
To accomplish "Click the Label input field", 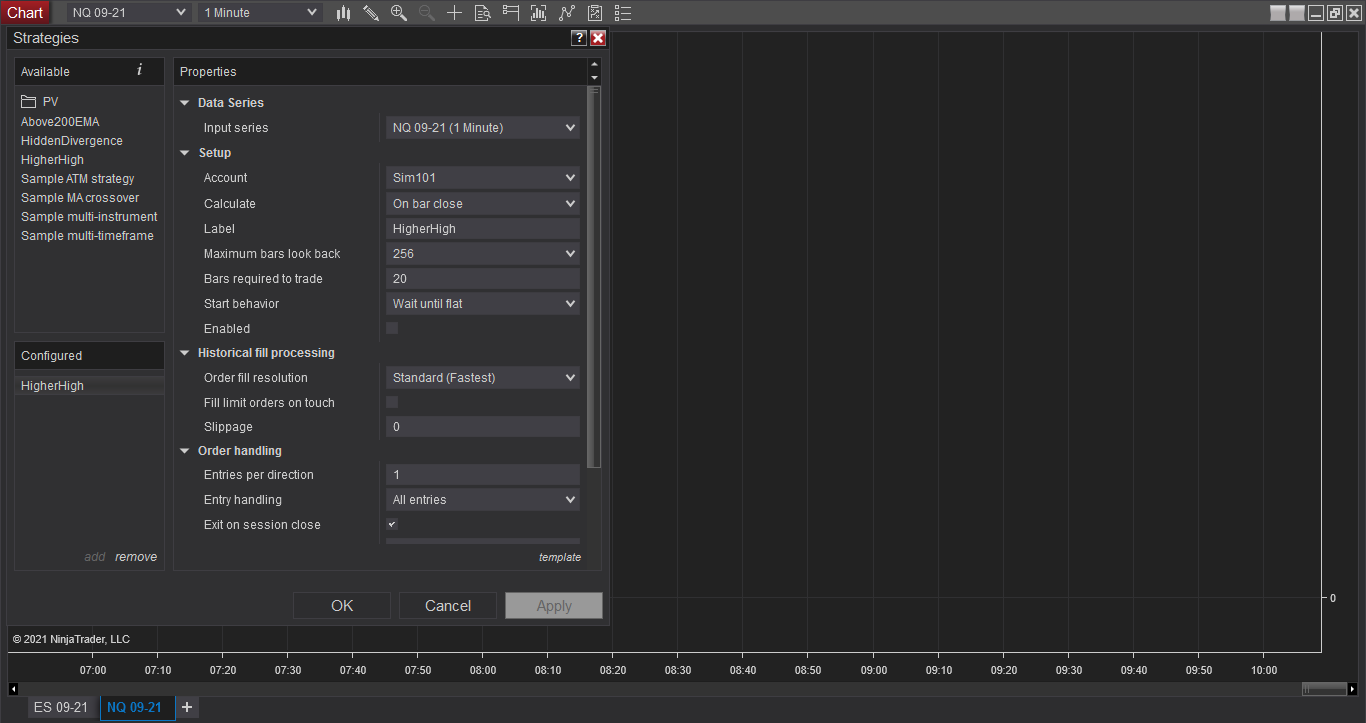I will click(483, 229).
